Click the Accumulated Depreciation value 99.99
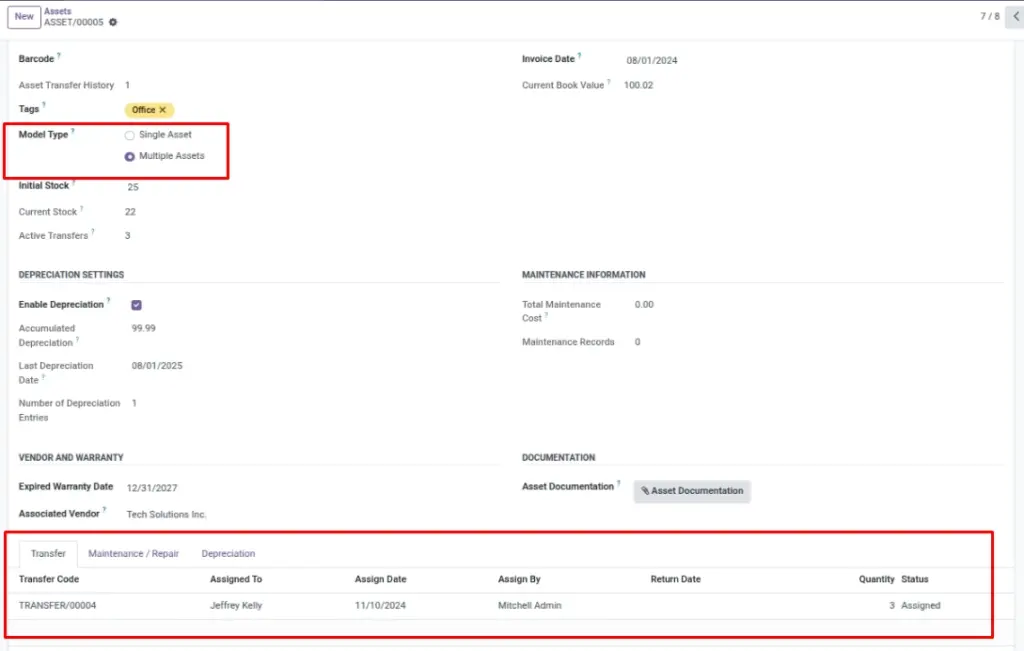 tap(144, 328)
